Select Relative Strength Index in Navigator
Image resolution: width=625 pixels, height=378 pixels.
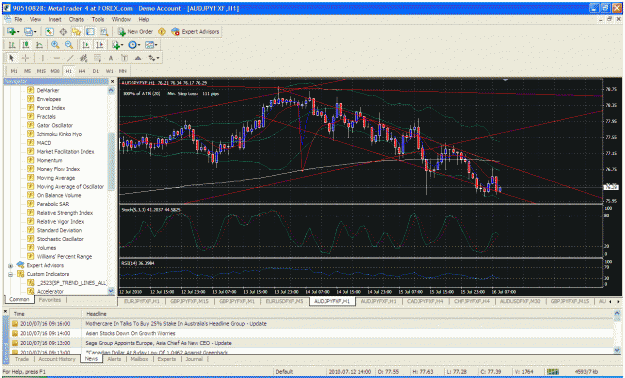(x=65, y=213)
